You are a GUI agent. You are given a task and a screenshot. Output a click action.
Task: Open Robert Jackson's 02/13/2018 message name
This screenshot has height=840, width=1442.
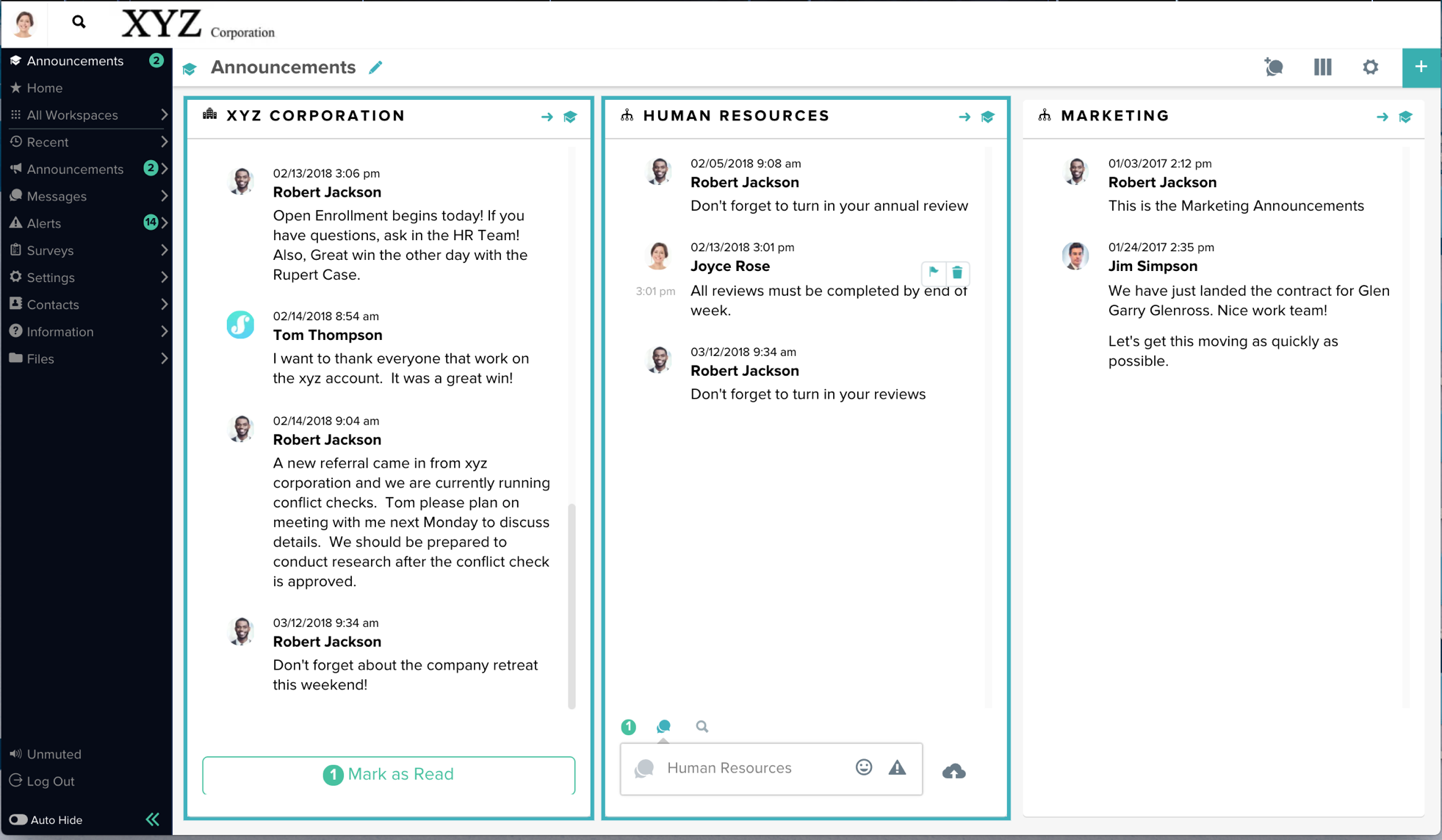327,192
